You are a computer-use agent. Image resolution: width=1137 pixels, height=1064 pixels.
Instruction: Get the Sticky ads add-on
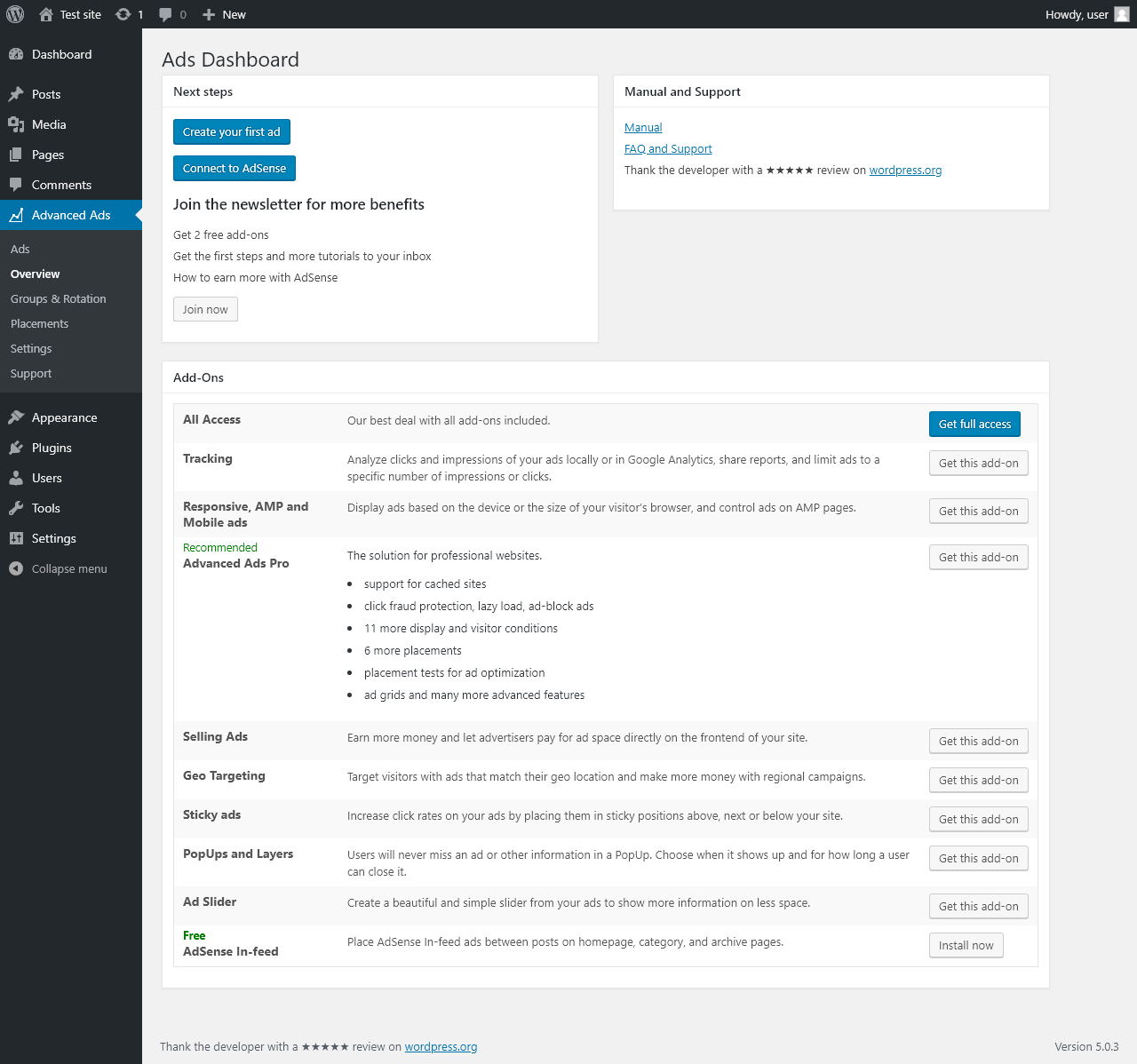click(x=979, y=819)
